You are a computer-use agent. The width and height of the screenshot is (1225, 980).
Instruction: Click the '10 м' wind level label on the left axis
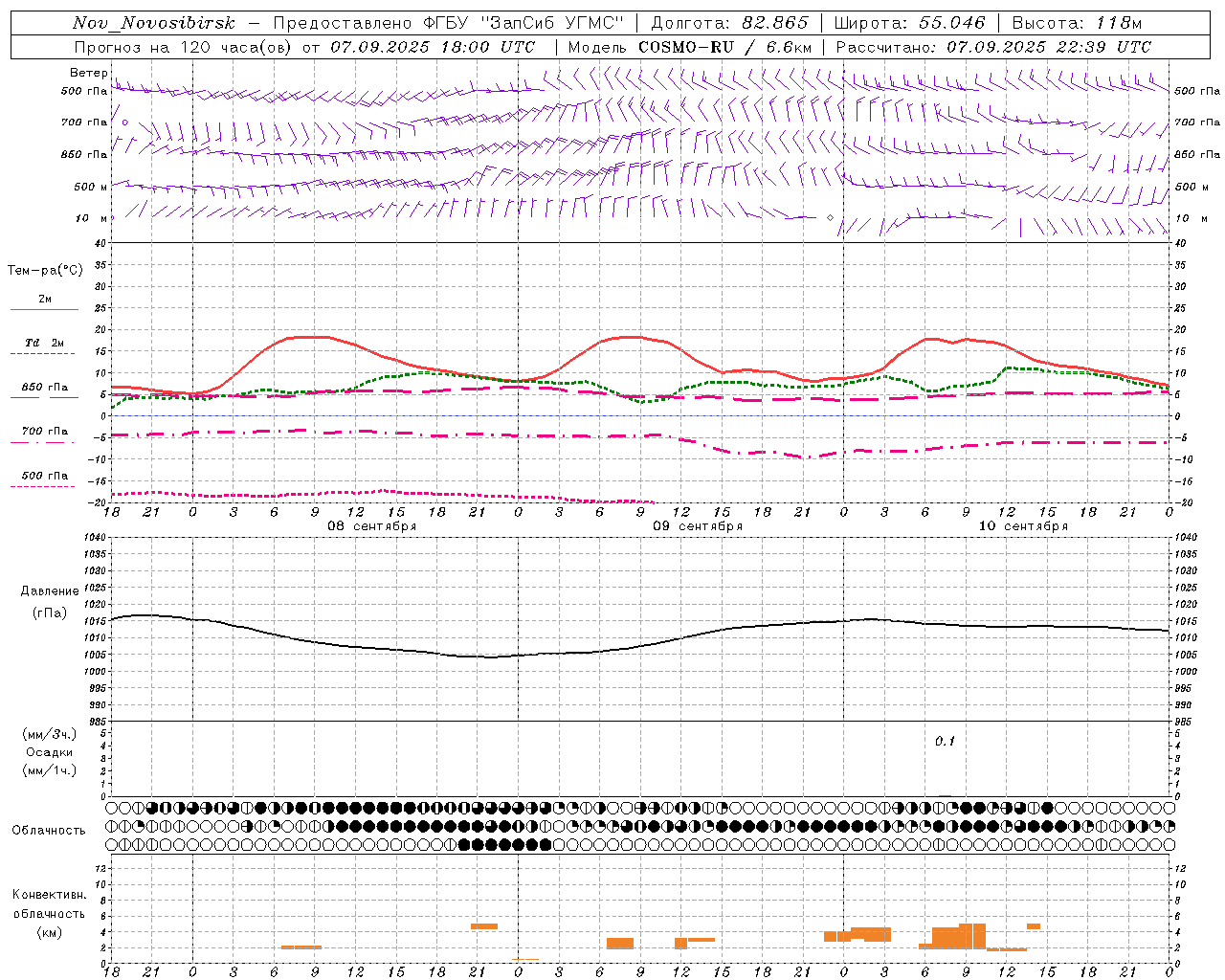click(x=91, y=218)
